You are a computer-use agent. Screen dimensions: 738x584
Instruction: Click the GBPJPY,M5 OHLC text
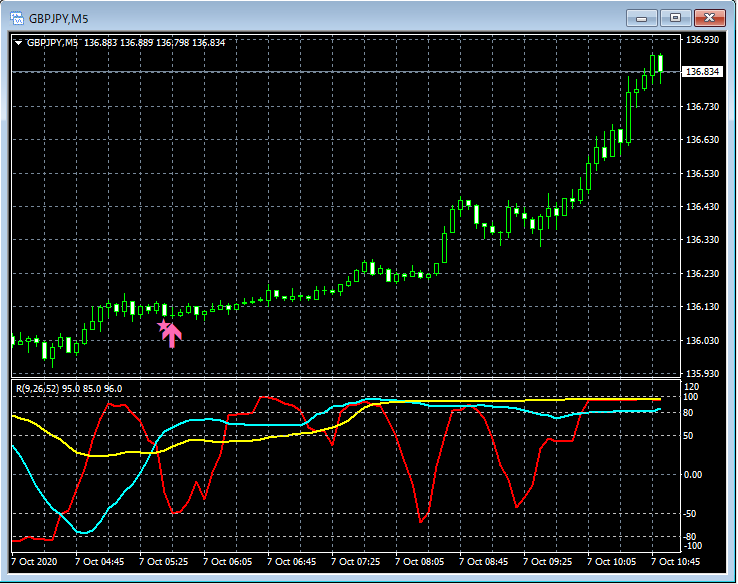pos(126,43)
